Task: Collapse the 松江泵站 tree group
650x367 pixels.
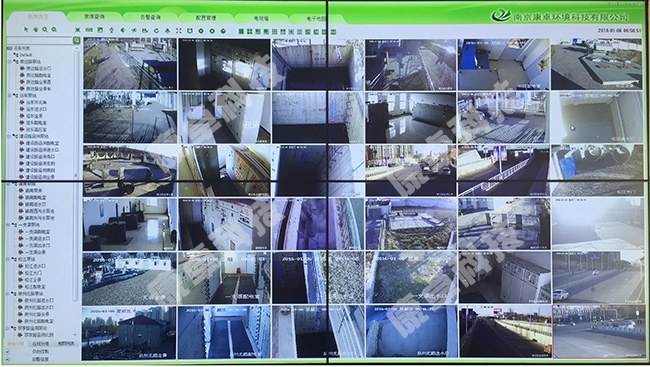Action: tap(8, 259)
